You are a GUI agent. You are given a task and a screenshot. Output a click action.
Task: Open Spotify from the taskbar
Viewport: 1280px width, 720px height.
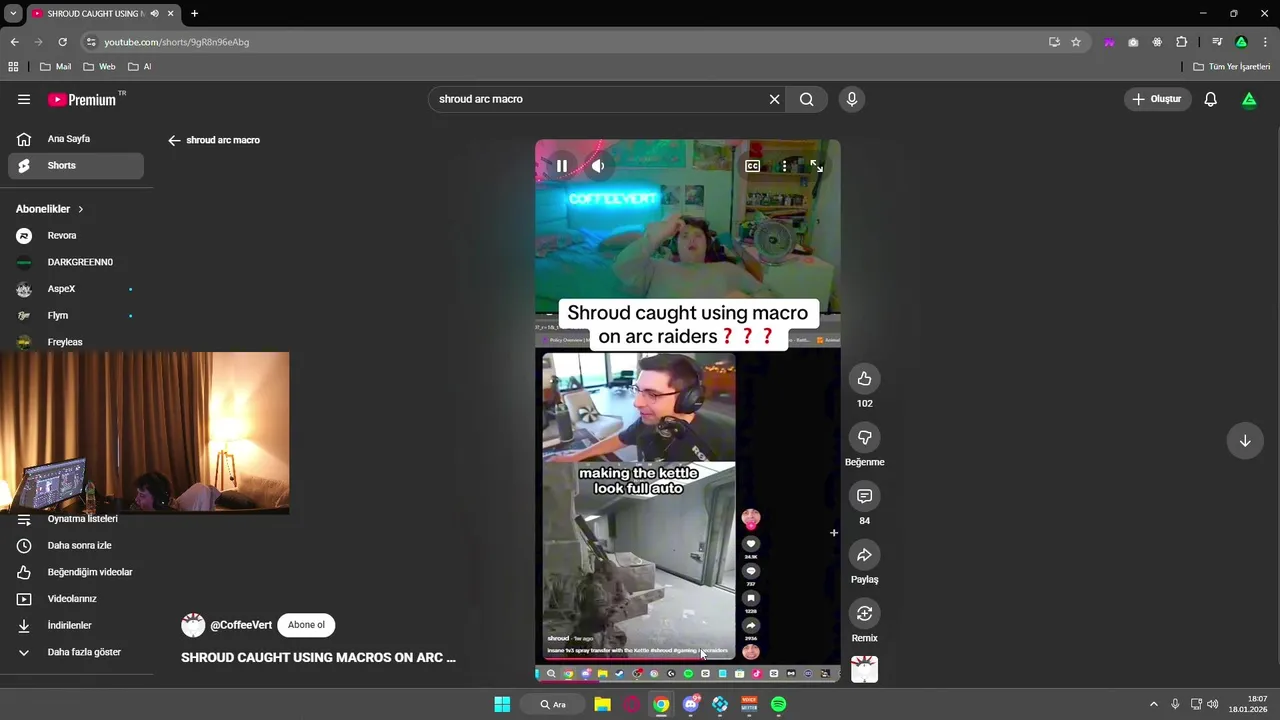[778, 705]
